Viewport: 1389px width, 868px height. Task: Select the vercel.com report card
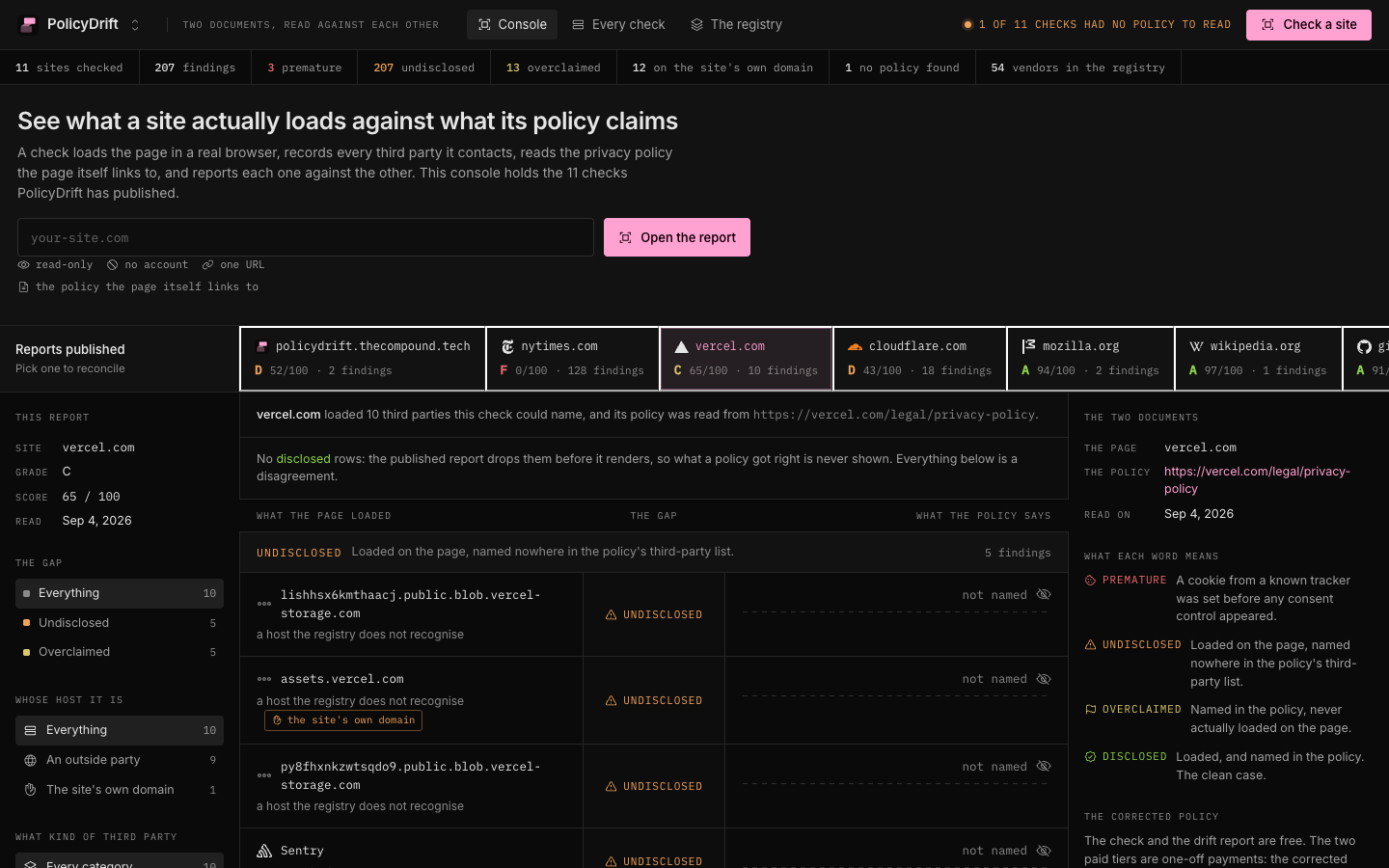(746, 358)
